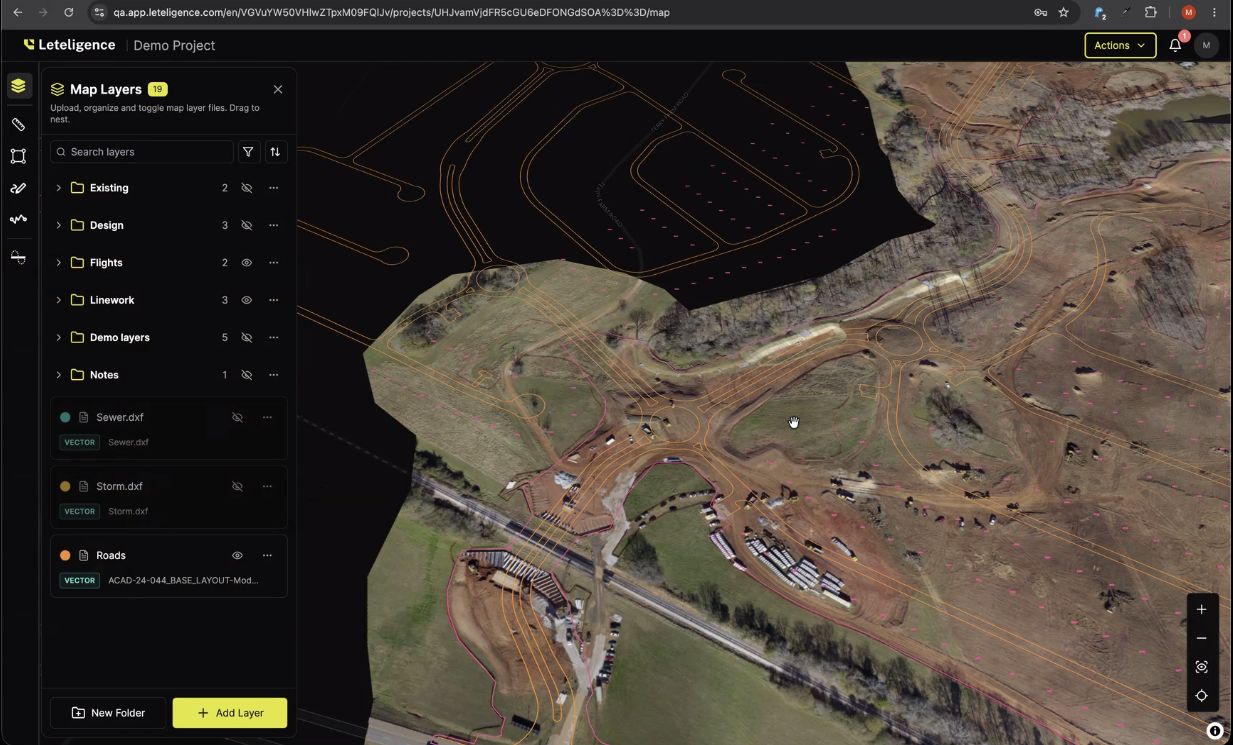Image resolution: width=1233 pixels, height=745 pixels.
Task: Select the Sewer.dxf layer name
Action: [x=120, y=417]
